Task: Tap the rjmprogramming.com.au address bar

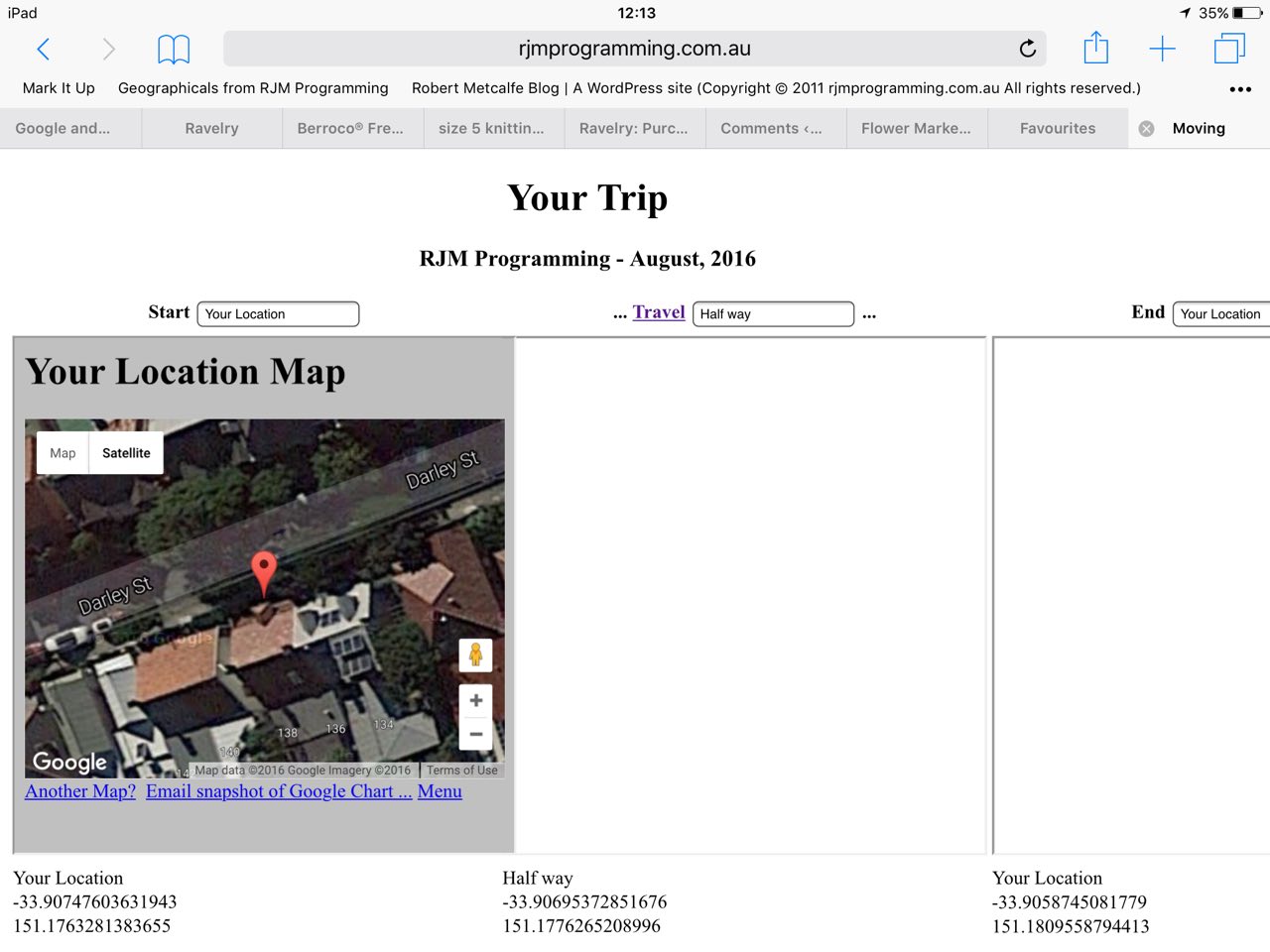Action: click(635, 49)
